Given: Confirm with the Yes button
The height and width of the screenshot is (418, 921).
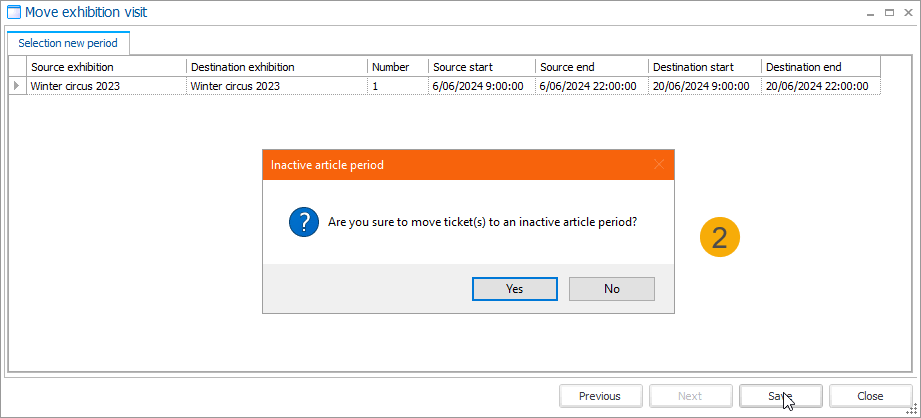Looking at the screenshot, I should [x=514, y=288].
